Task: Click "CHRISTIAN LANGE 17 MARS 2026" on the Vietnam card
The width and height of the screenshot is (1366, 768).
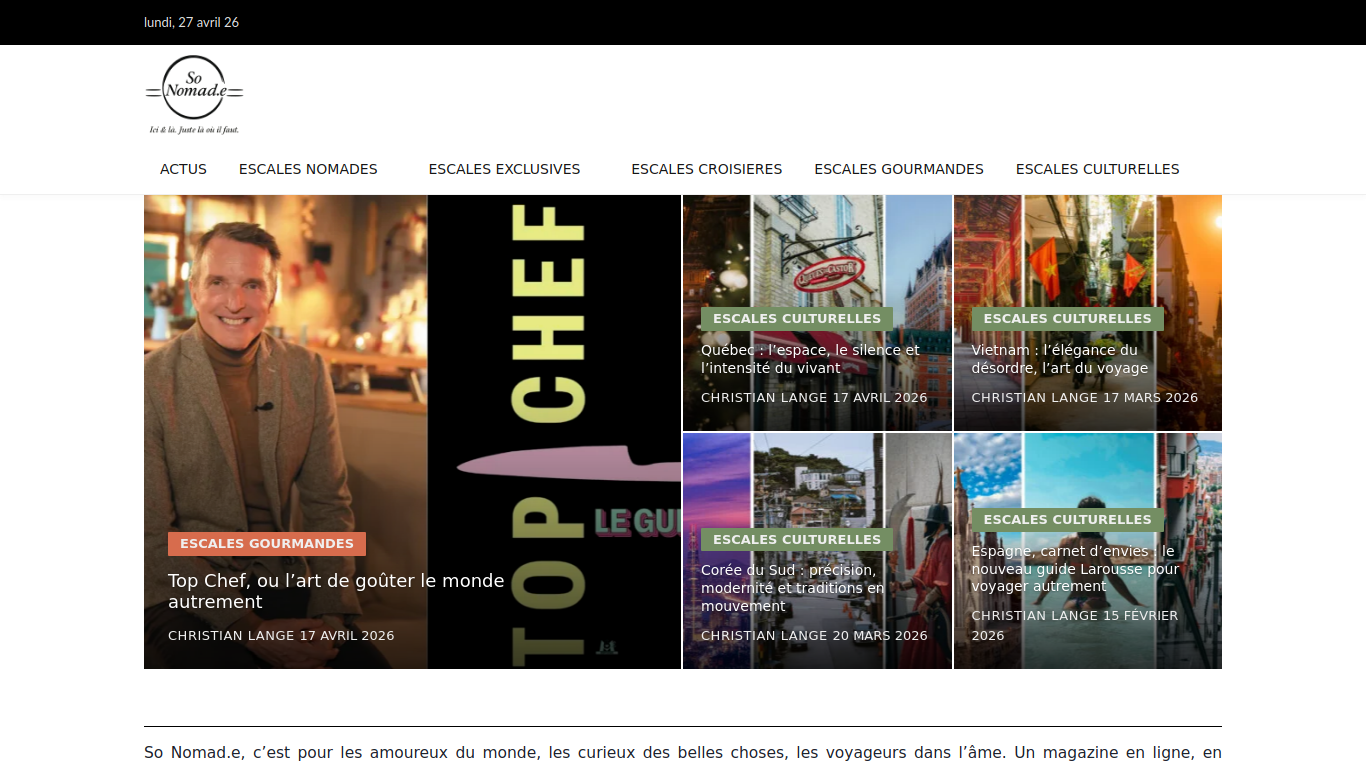Action: [1085, 398]
